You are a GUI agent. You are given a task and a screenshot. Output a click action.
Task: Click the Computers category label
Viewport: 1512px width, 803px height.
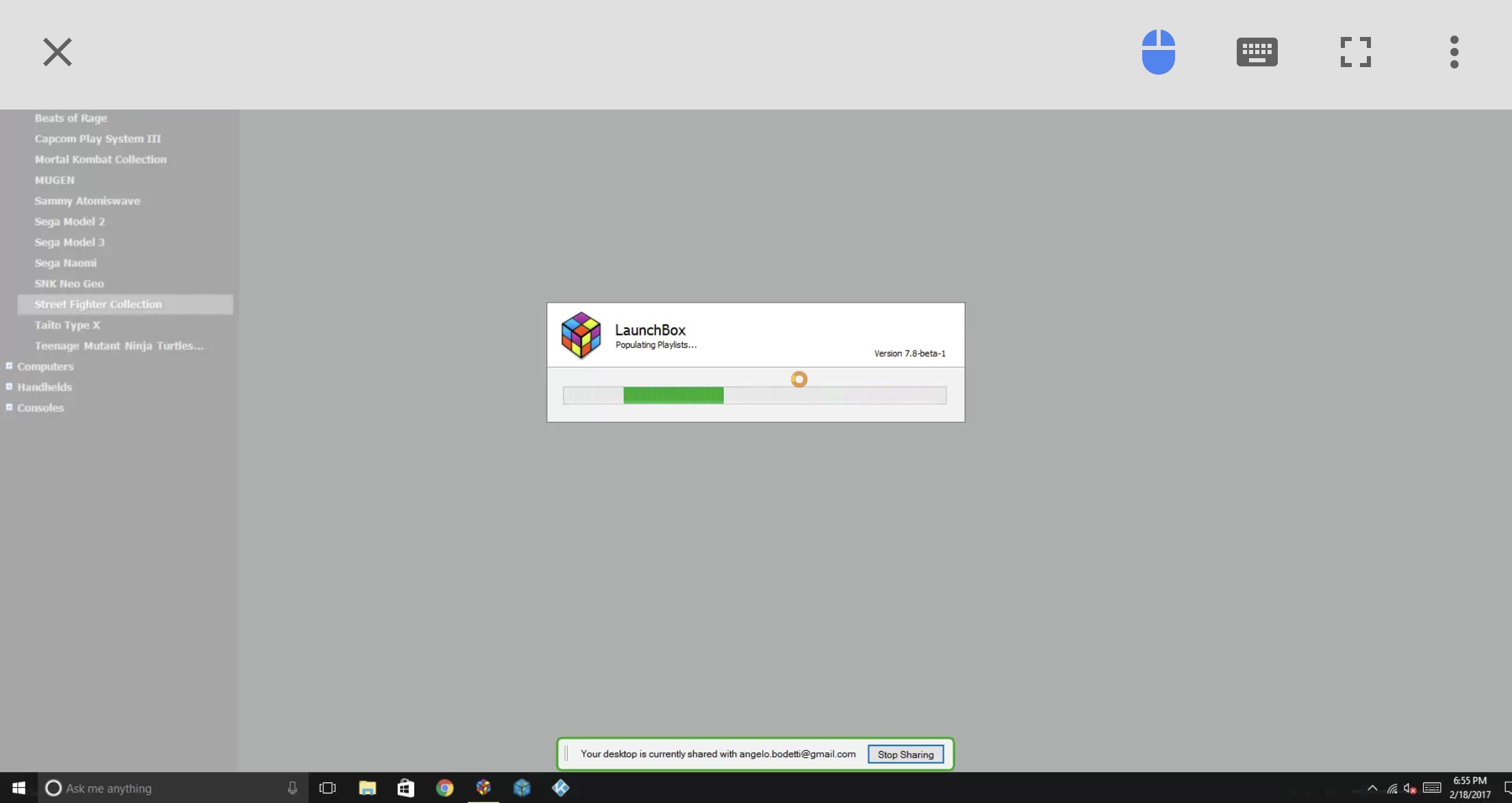pos(45,366)
